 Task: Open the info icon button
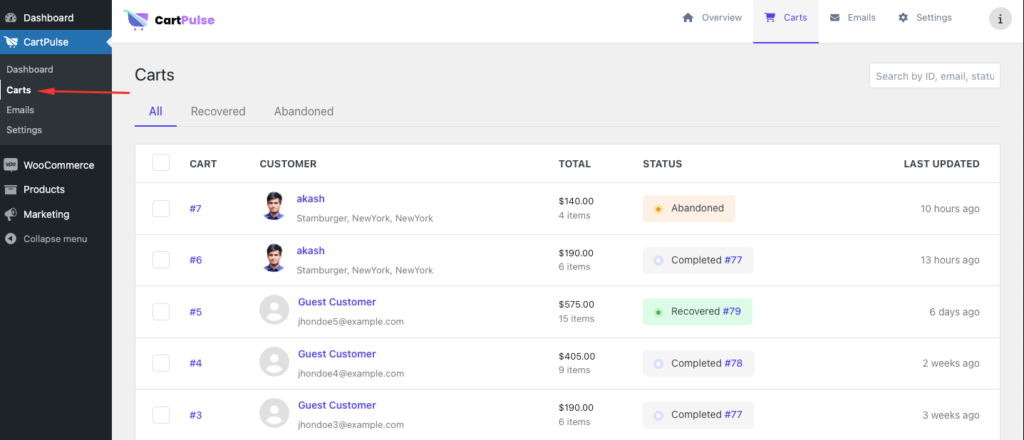1000,18
